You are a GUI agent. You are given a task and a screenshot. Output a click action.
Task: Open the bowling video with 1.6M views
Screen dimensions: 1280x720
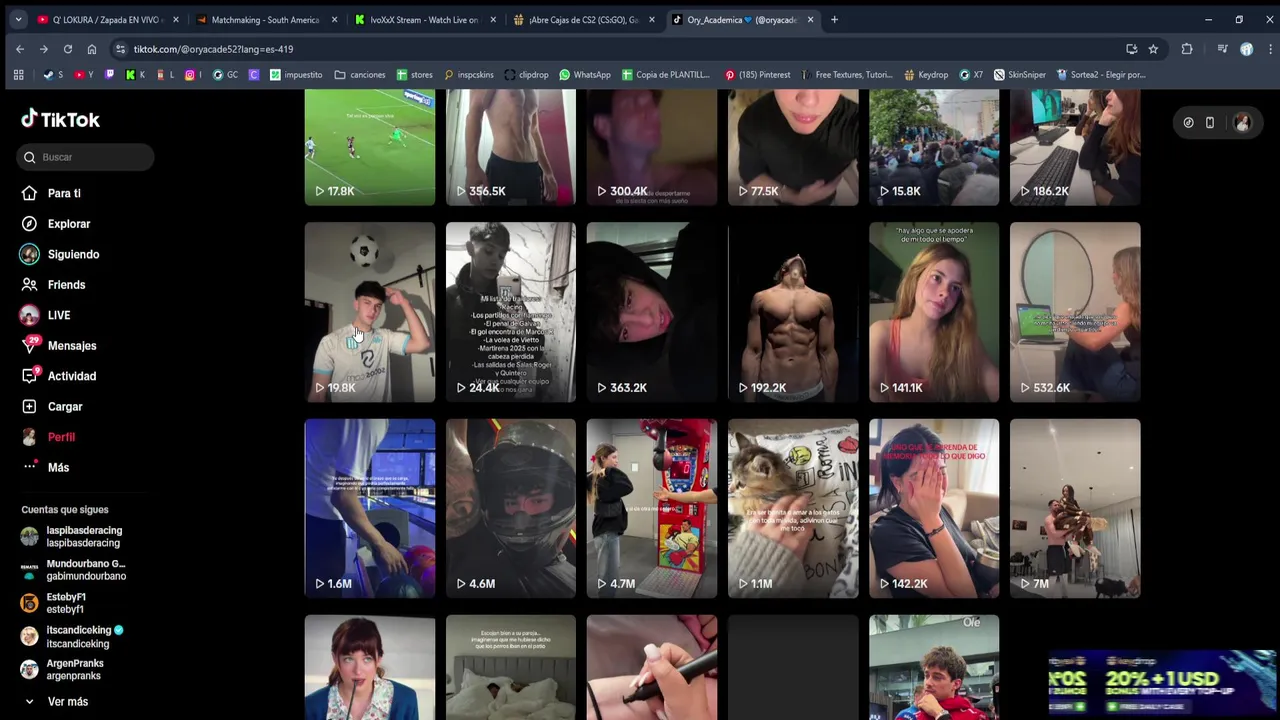pos(370,508)
